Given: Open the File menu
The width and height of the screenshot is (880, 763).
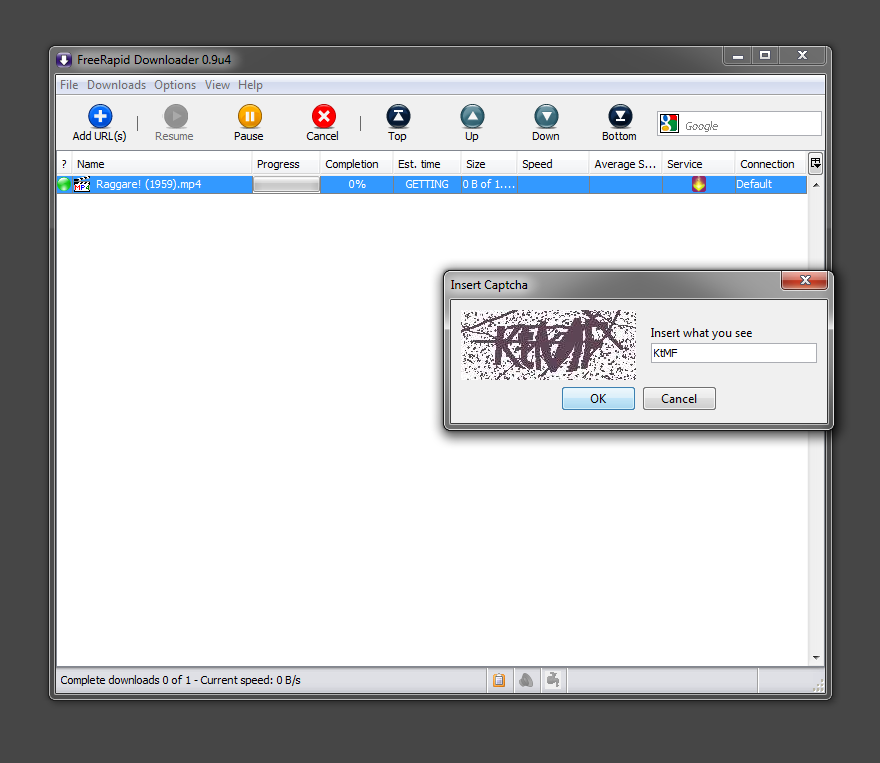Looking at the screenshot, I should (x=69, y=85).
